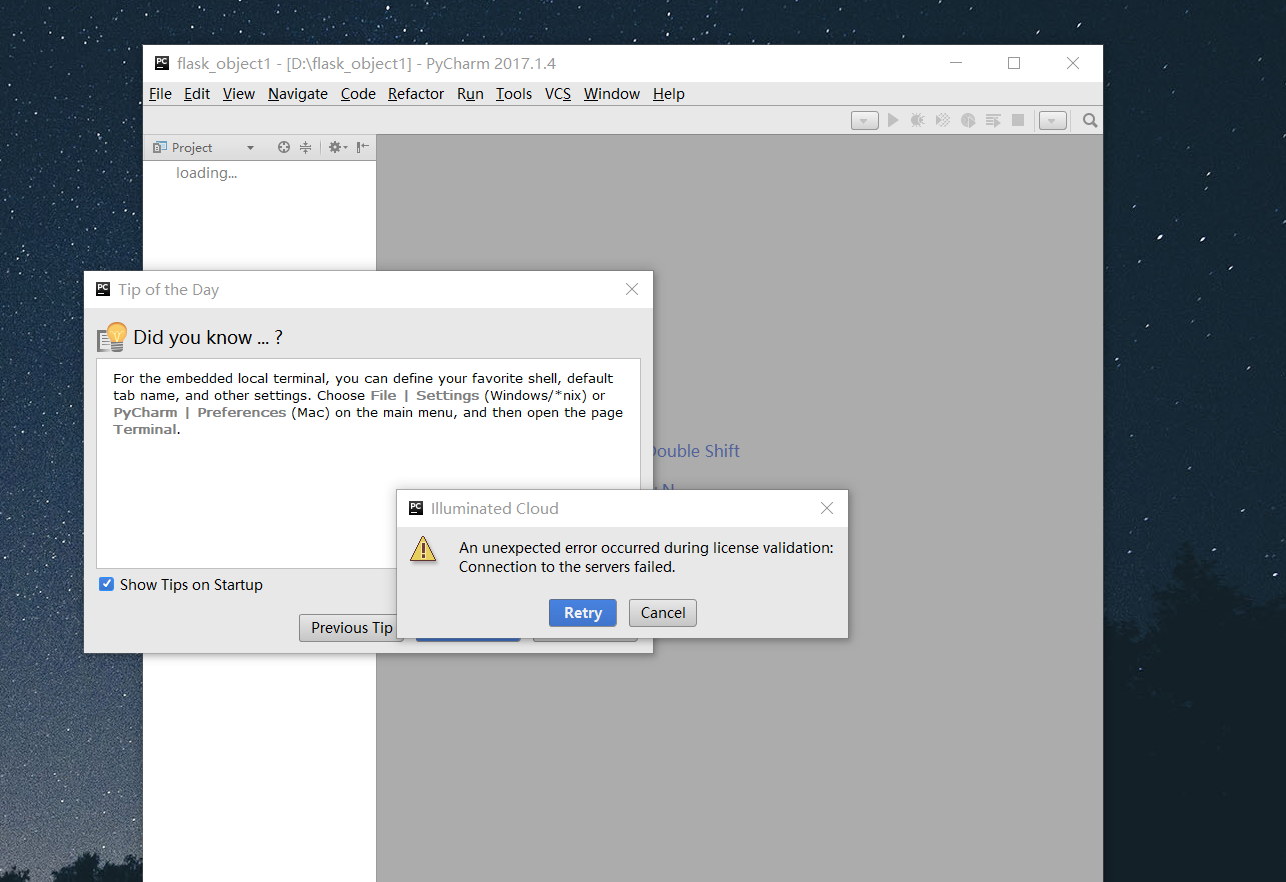The width and height of the screenshot is (1286, 882).
Task: Uncheck Show Tips on Startup
Action: point(106,584)
